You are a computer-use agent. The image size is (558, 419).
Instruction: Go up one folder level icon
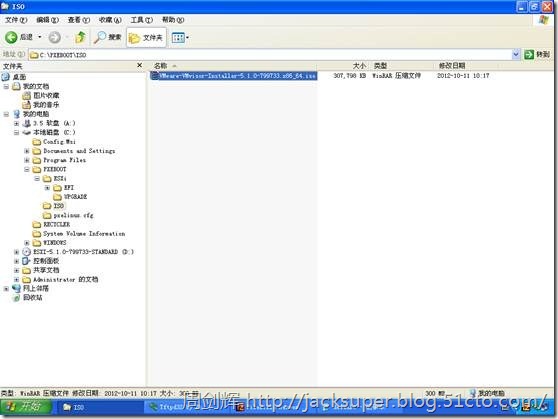coord(80,37)
